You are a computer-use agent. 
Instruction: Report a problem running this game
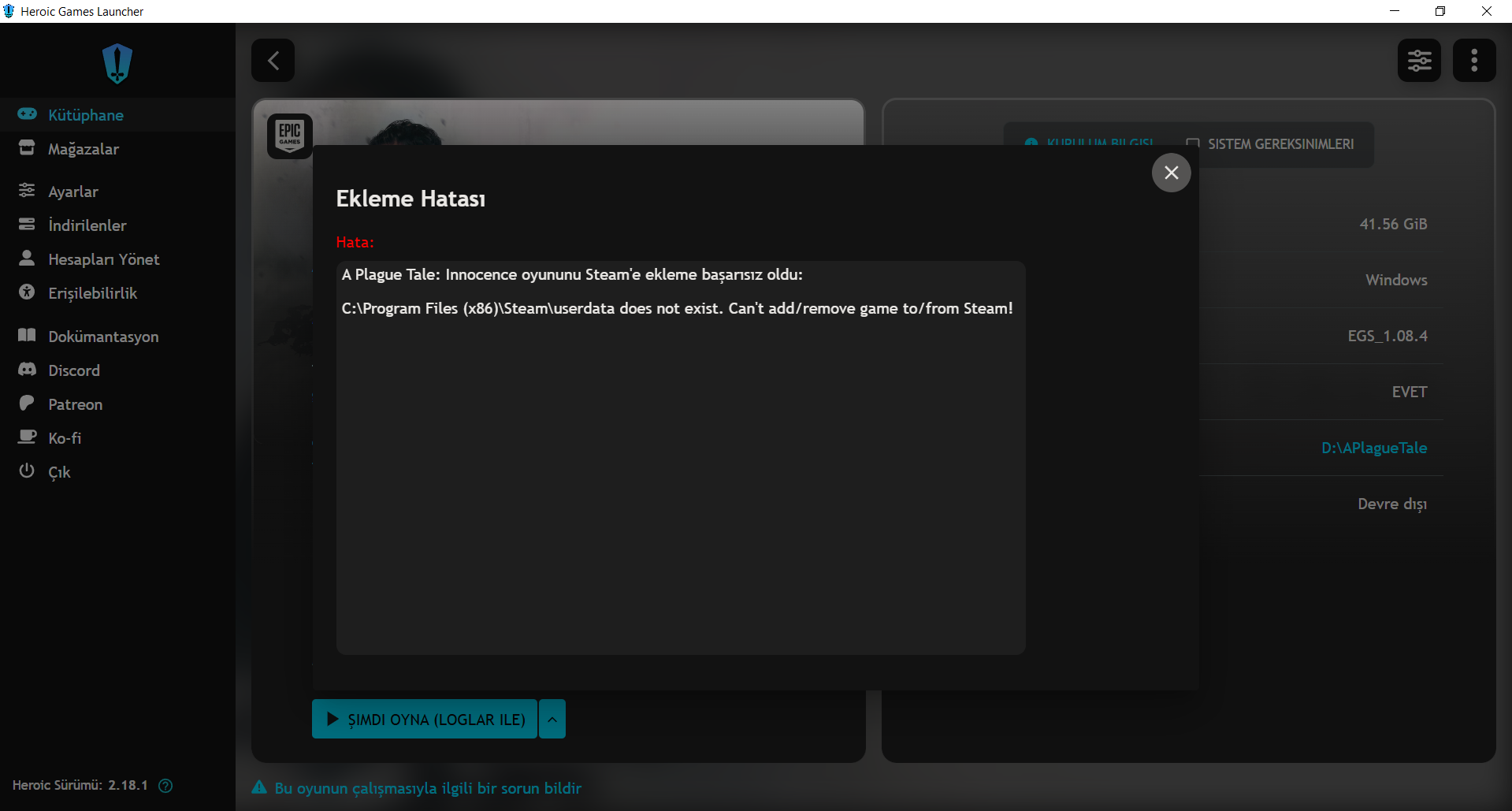(x=428, y=788)
